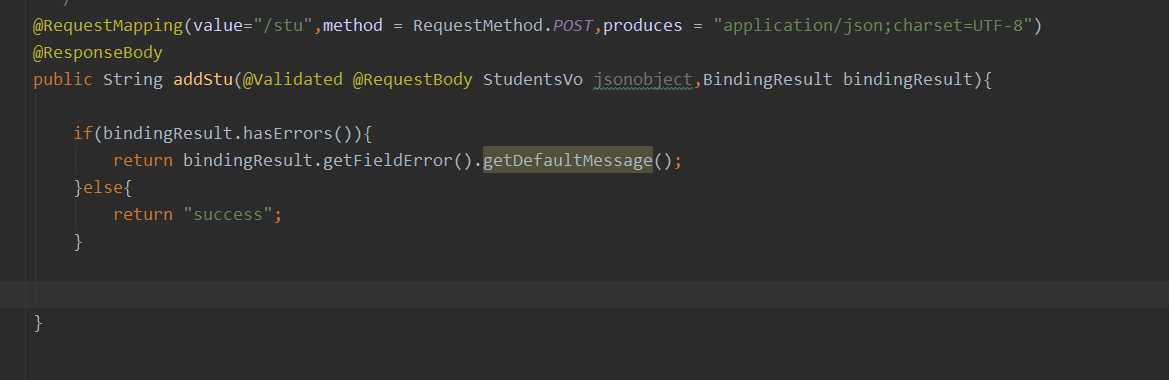The width and height of the screenshot is (1169, 380).
Task: Click the underlined jsonobject parameter
Action: click(x=643, y=80)
